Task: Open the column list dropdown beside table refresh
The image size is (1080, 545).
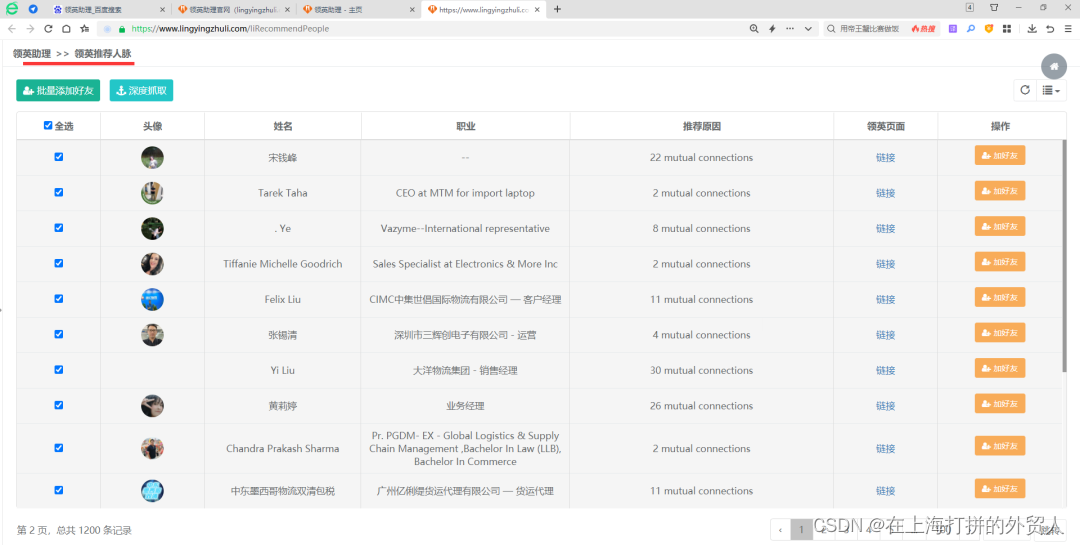Action: [1051, 90]
